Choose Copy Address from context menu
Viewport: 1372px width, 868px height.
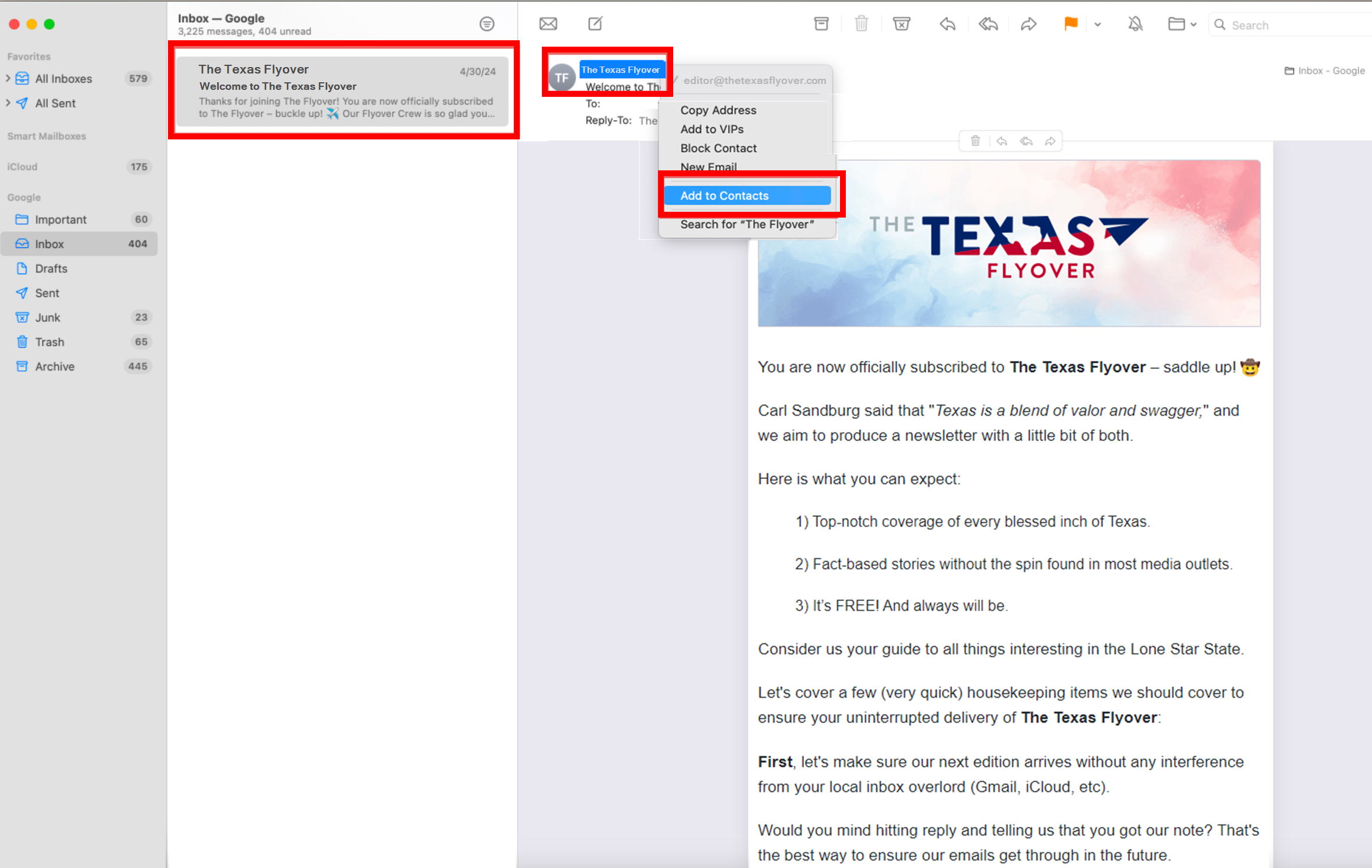tap(718, 110)
